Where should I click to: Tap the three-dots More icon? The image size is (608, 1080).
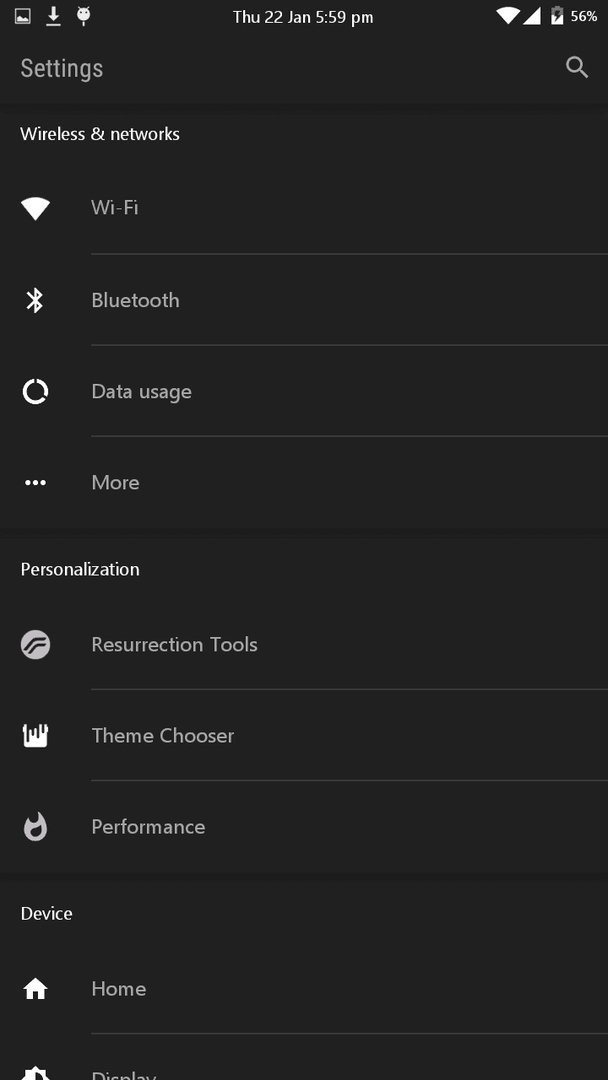click(x=35, y=483)
